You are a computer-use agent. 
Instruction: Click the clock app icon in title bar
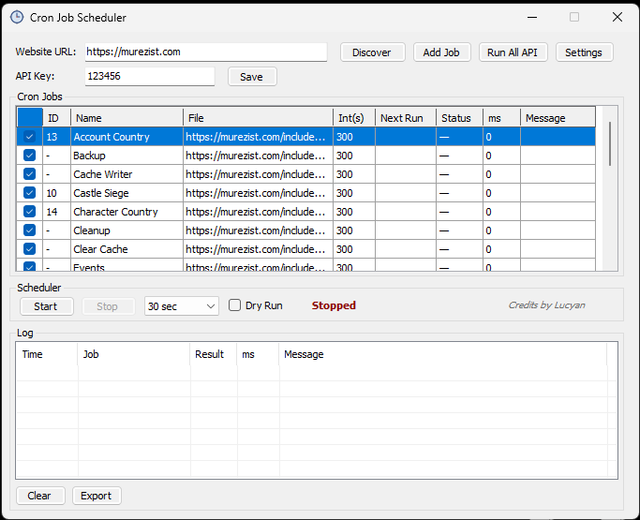[17, 17]
